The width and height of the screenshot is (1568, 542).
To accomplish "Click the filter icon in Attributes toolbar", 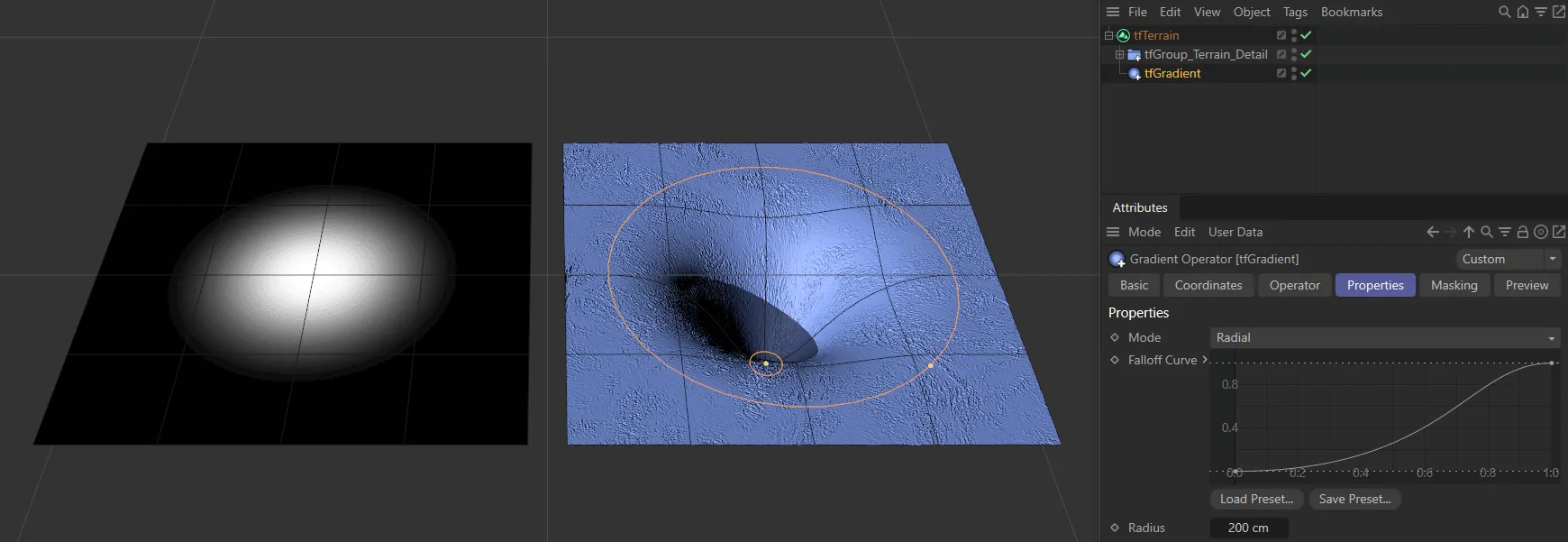I will coord(1505,232).
